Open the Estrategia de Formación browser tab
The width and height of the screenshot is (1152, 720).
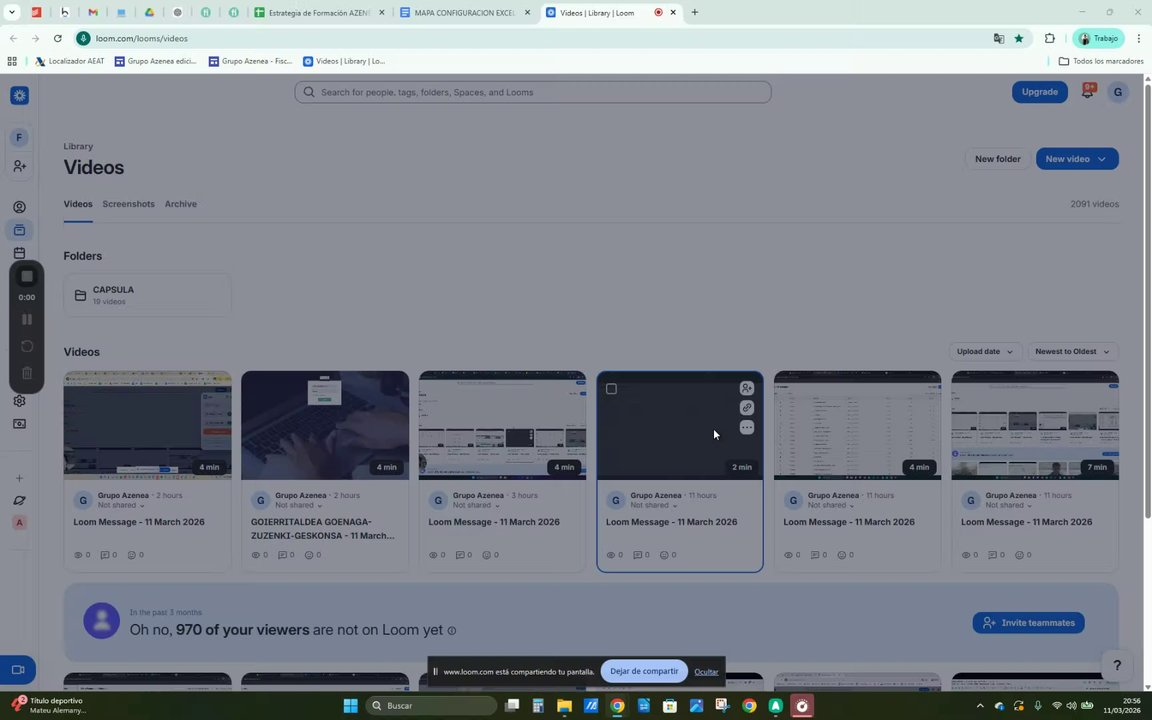[x=319, y=12]
